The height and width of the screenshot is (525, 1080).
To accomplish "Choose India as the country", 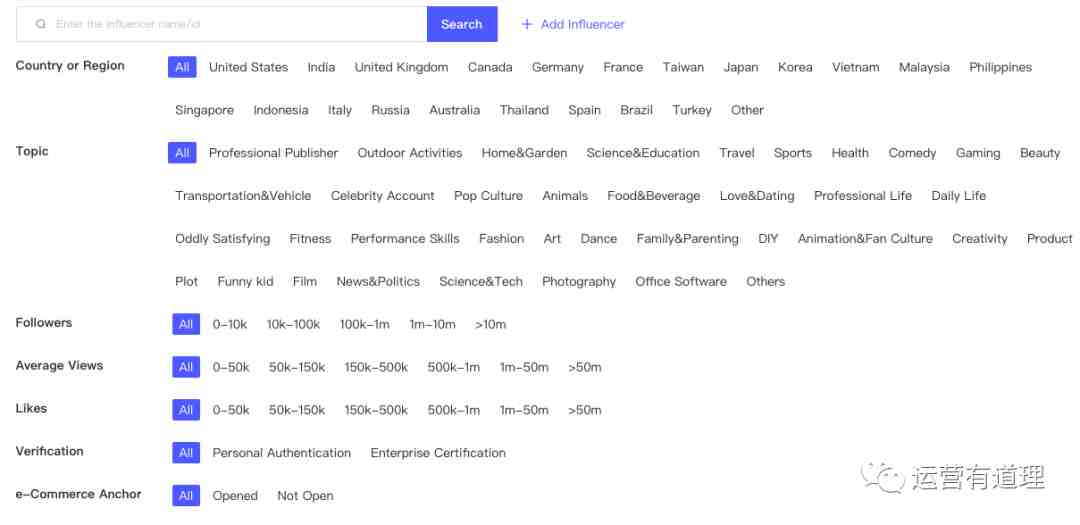I will 321,67.
